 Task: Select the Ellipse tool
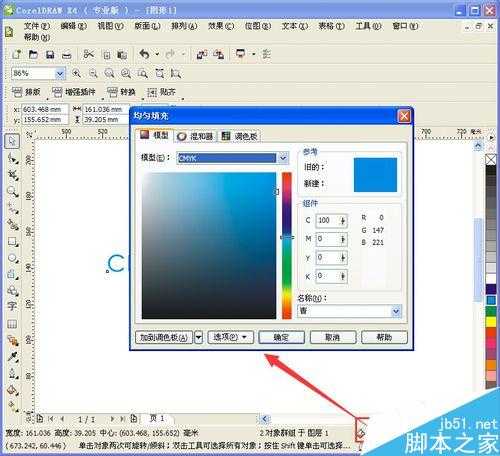pos(12,259)
